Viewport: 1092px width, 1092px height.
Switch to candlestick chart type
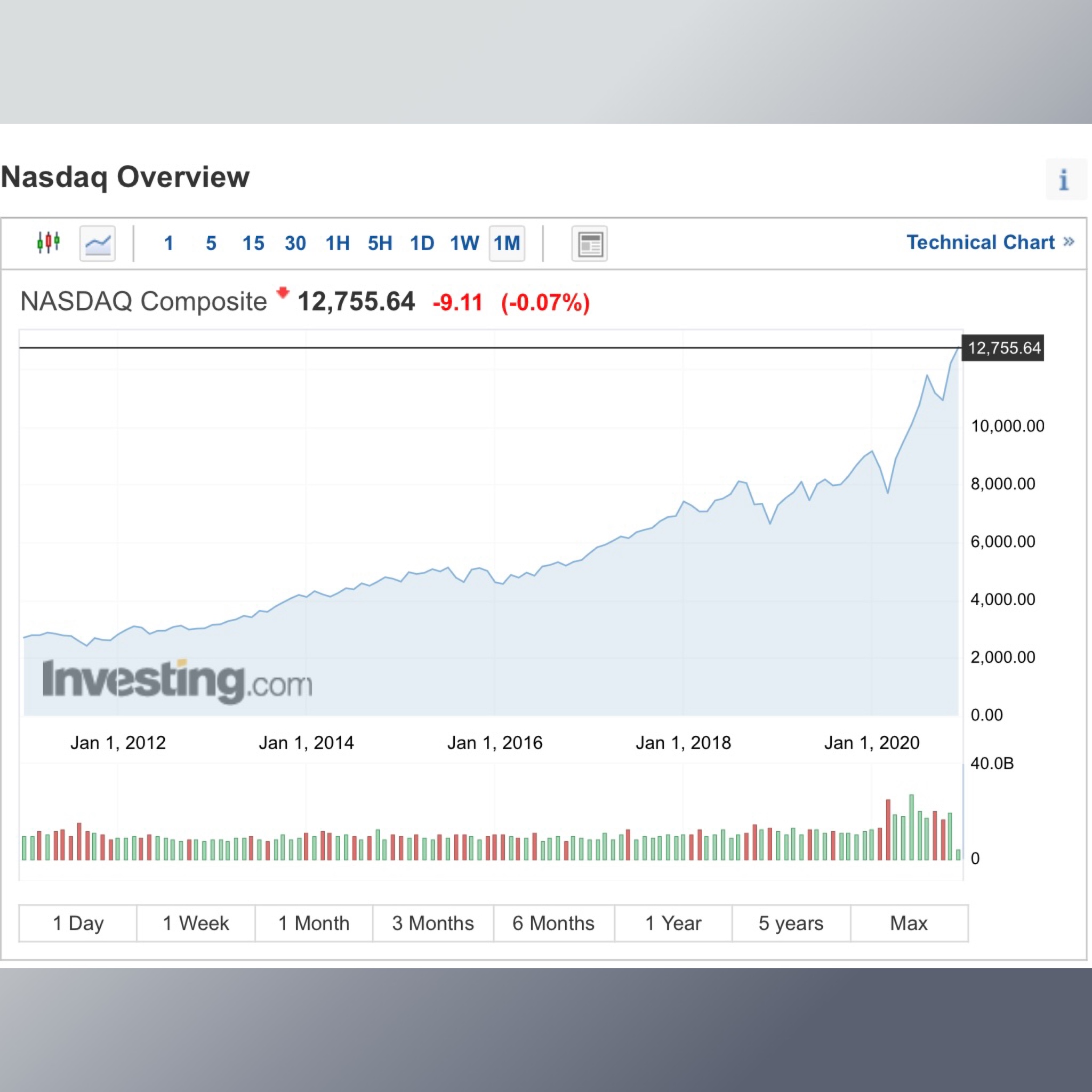49,243
